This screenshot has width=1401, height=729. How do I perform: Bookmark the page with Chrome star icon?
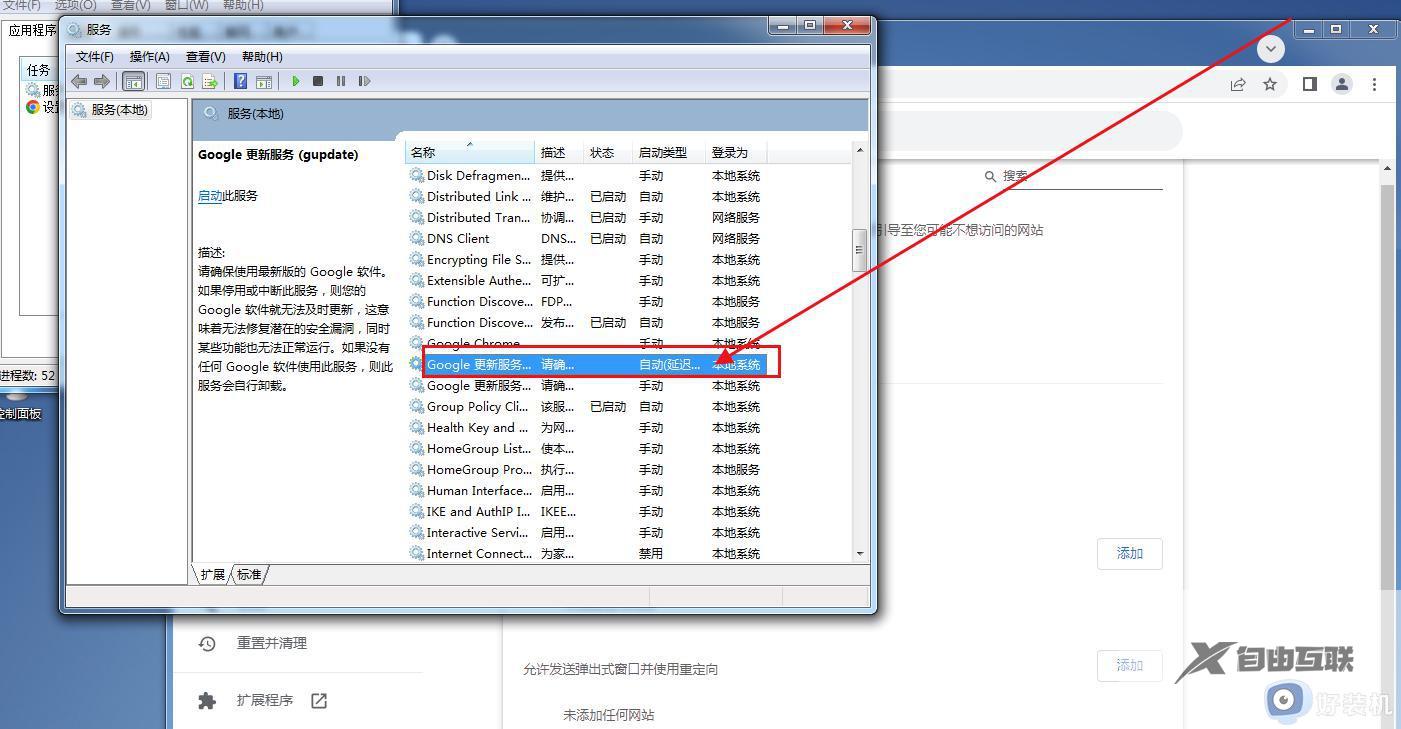point(1270,84)
